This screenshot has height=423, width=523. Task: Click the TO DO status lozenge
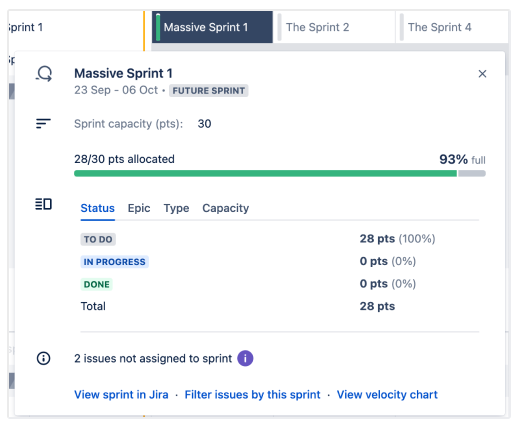(x=98, y=239)
